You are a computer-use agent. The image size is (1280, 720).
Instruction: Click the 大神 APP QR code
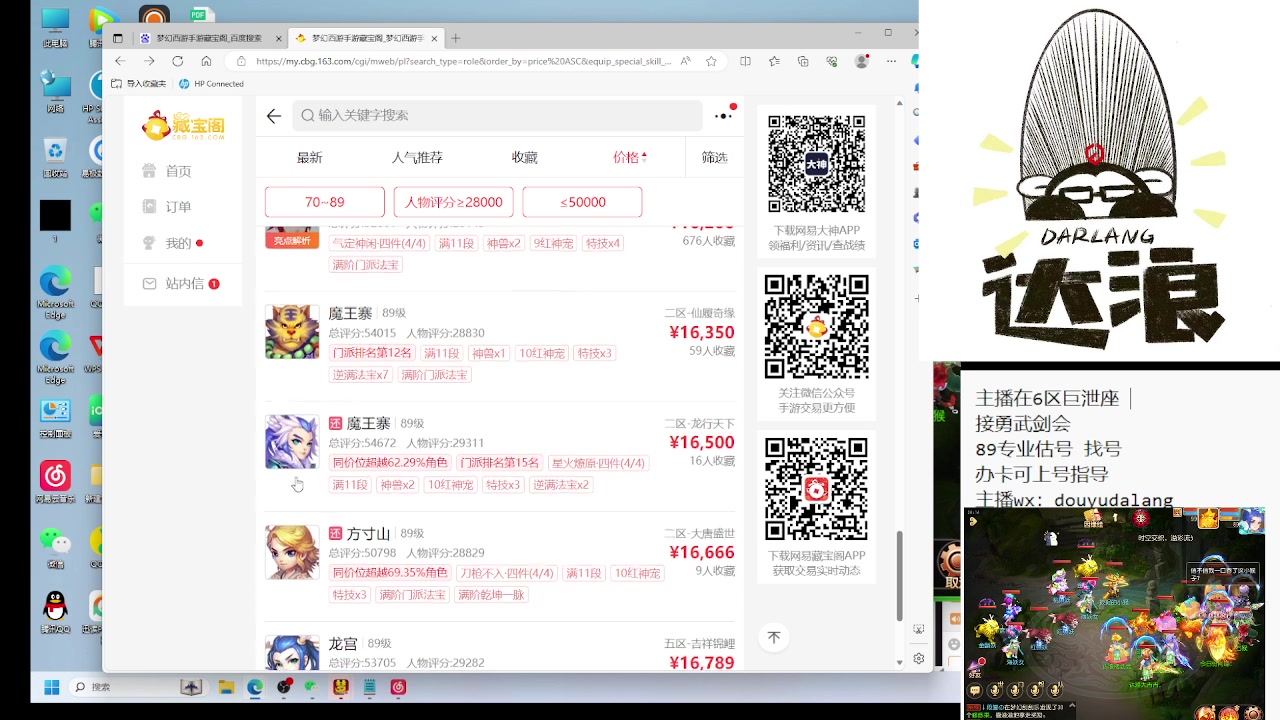point(816,163)
